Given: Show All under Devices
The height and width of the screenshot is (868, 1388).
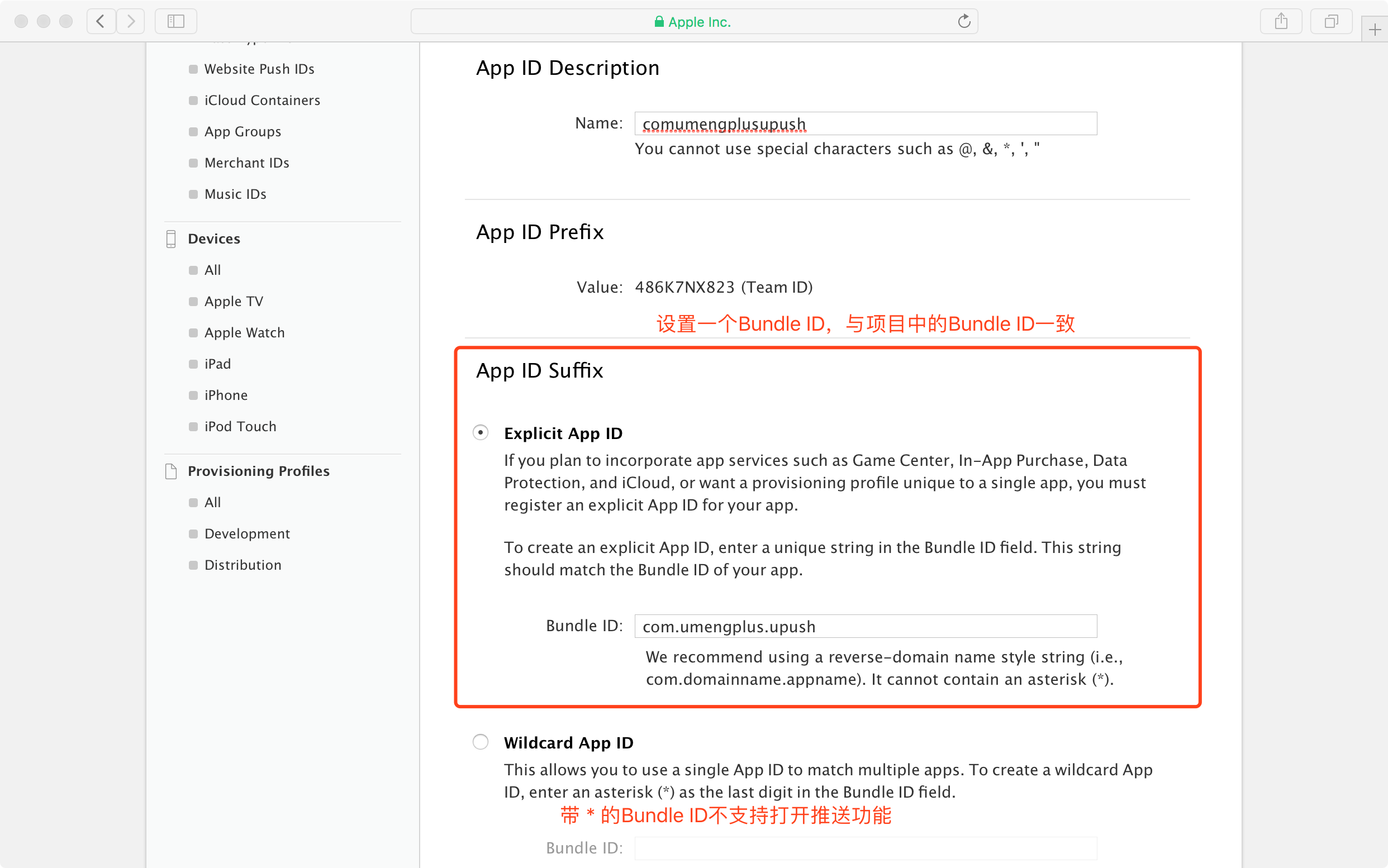Looking at the screenshot, I should click(x=212, y=270).
